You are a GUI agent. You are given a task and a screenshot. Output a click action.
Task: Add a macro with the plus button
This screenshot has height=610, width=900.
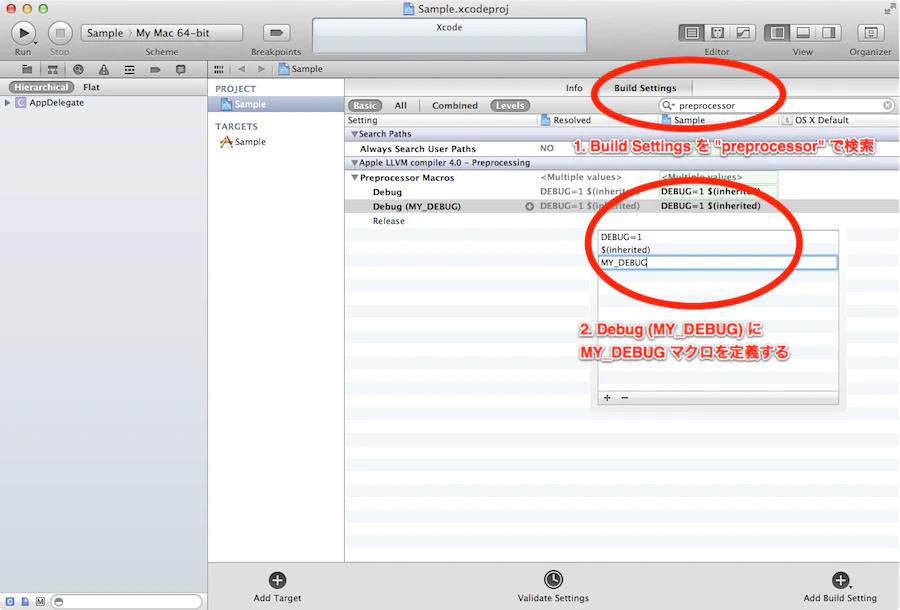(607, 398)
